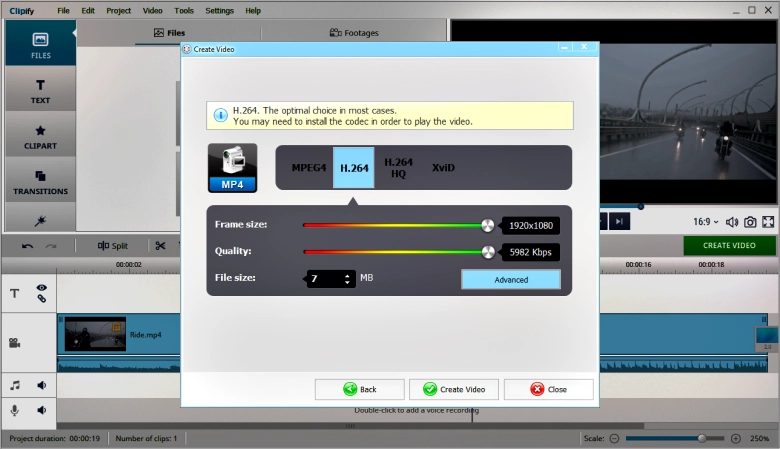The height and width of the screenshot is (449, 780).
Task: Switch to the Files tab
Action: (x=169, y=33)
